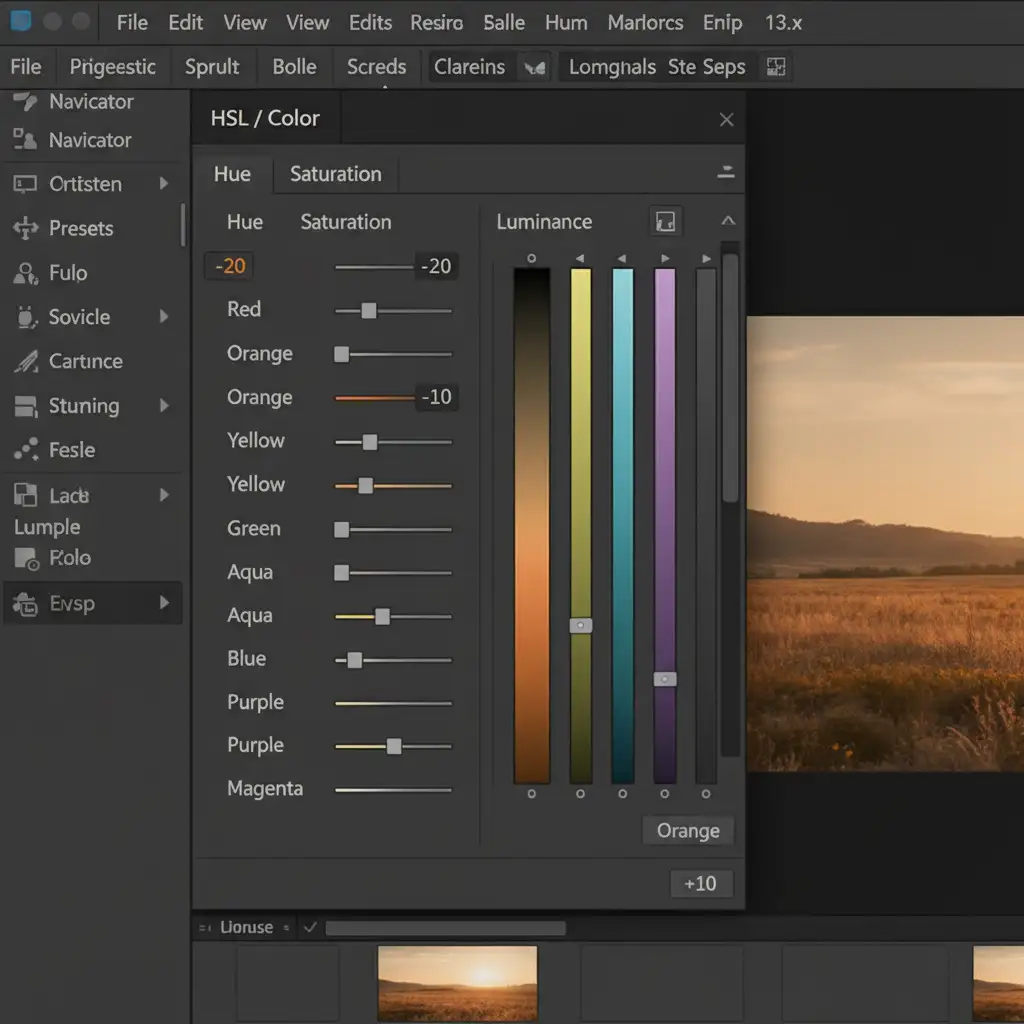Viewport: 1024px width, 1024px height.
Task: Click the grid icon beside Ste Seps
Action: pos(775,67)
